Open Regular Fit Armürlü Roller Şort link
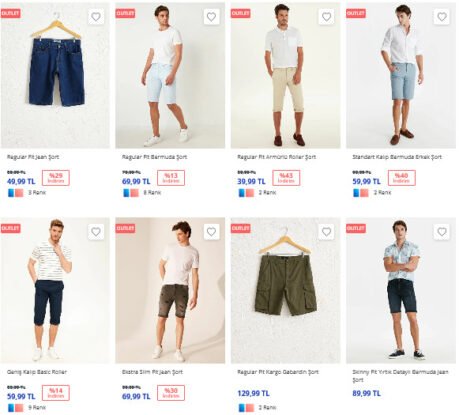The height and width of the screenshot is (415, 459). tap(277, 157)
